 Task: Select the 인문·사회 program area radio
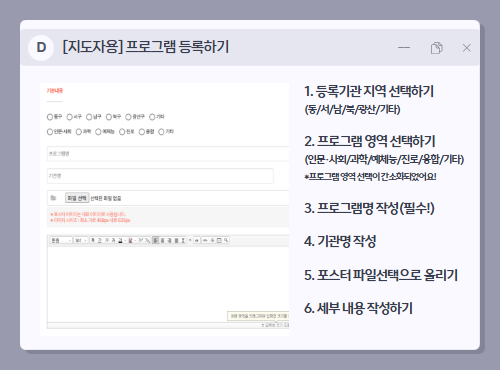(50, 132)
